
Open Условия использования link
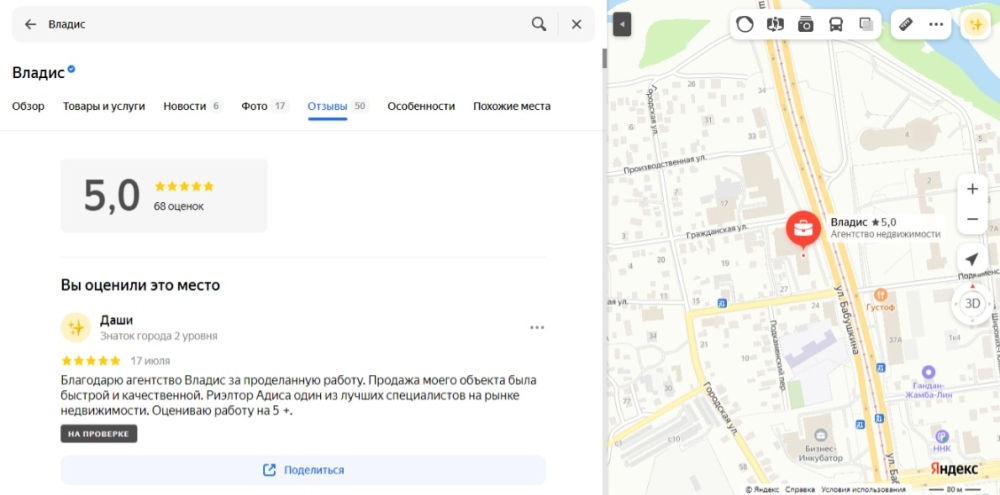click(x=862, y=489)
